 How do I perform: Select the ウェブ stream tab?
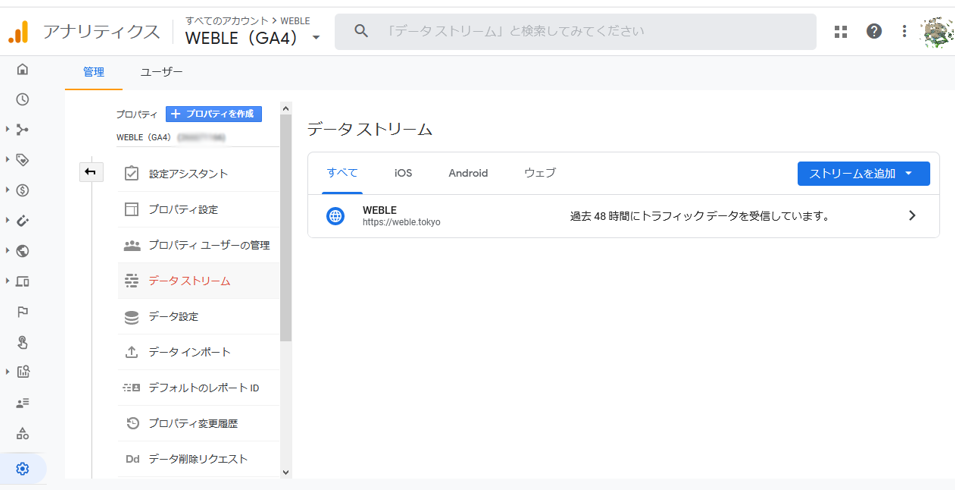540,173
